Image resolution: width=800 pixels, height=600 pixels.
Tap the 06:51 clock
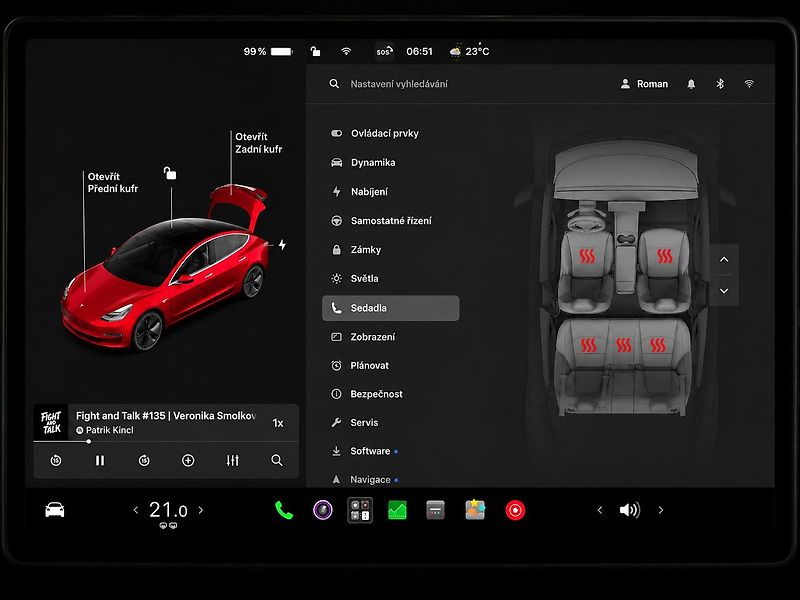(419, 52)
